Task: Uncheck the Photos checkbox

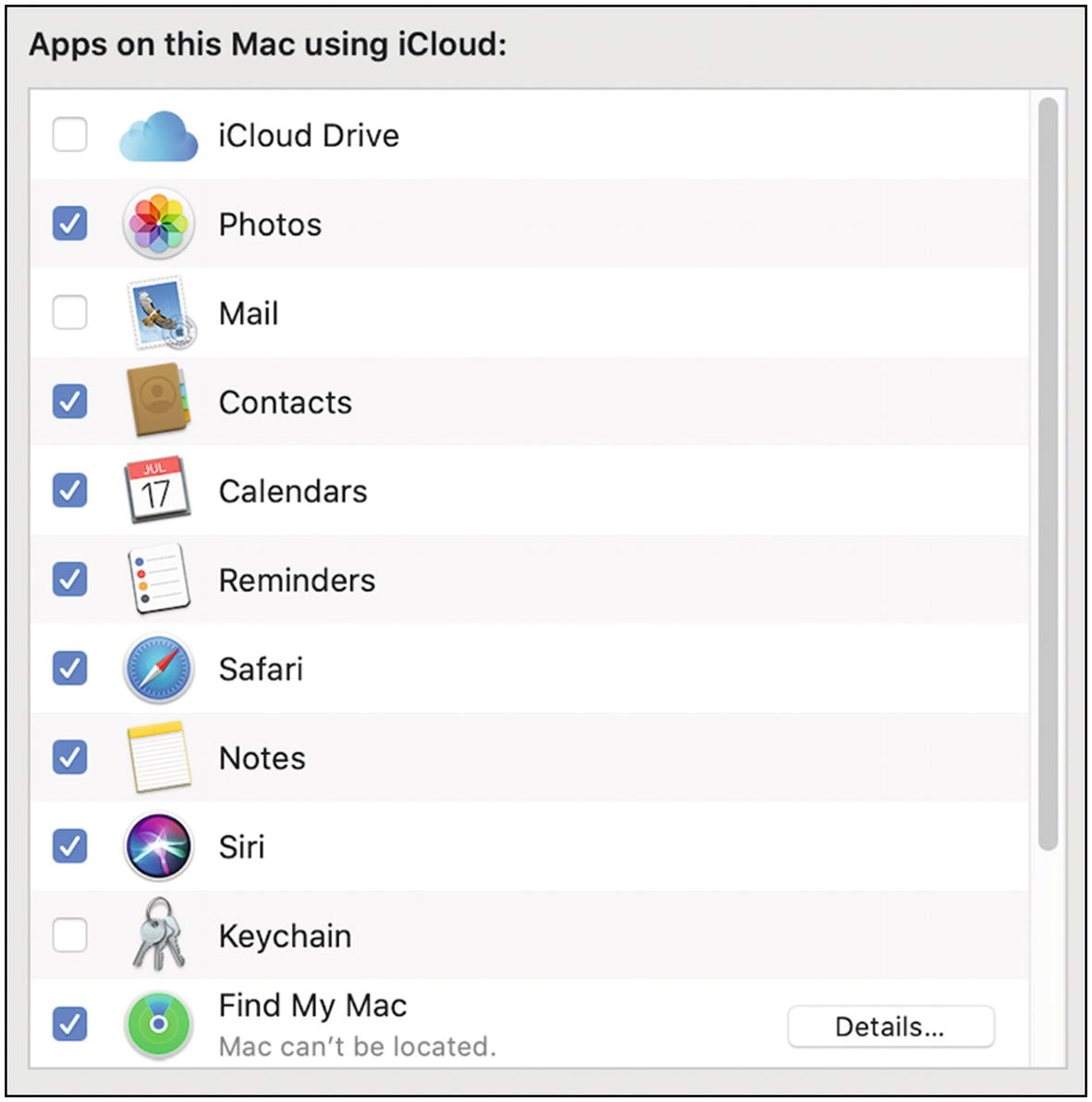Action: [69, 224]
